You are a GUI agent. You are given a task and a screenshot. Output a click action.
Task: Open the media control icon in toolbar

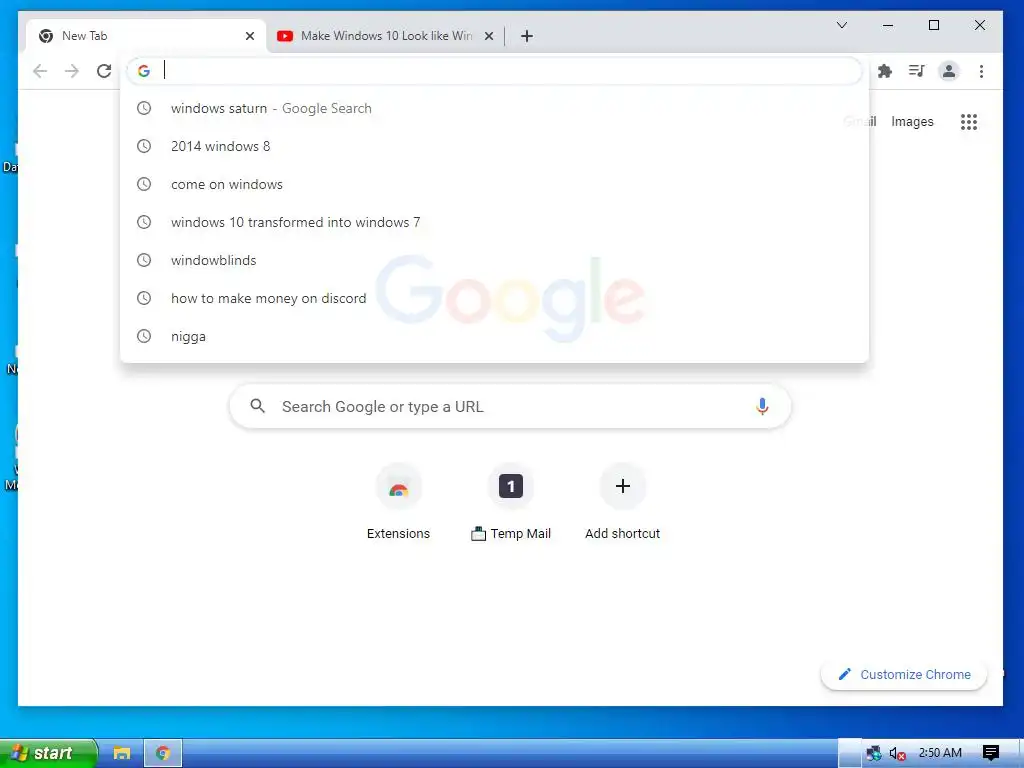(x=917, y=71)
